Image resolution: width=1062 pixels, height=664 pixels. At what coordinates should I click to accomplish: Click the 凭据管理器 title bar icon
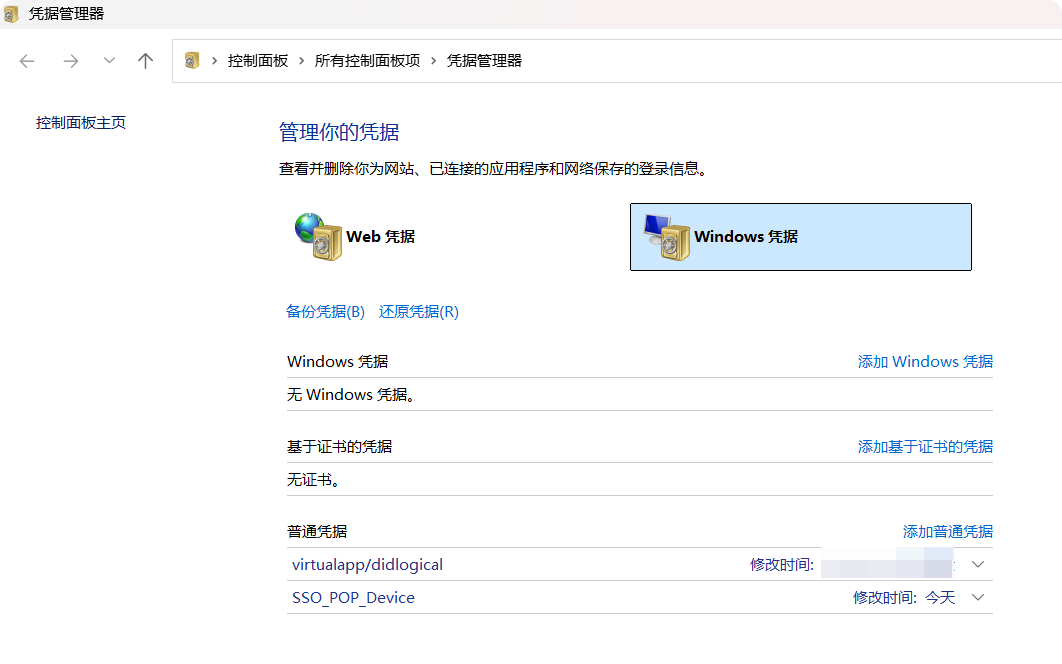click(12, 14)
